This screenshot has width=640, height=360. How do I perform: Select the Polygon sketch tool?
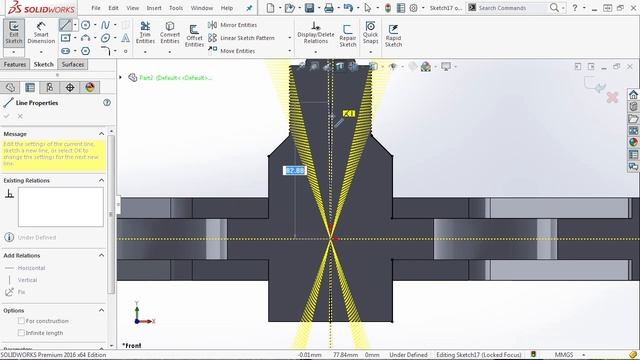85,51
